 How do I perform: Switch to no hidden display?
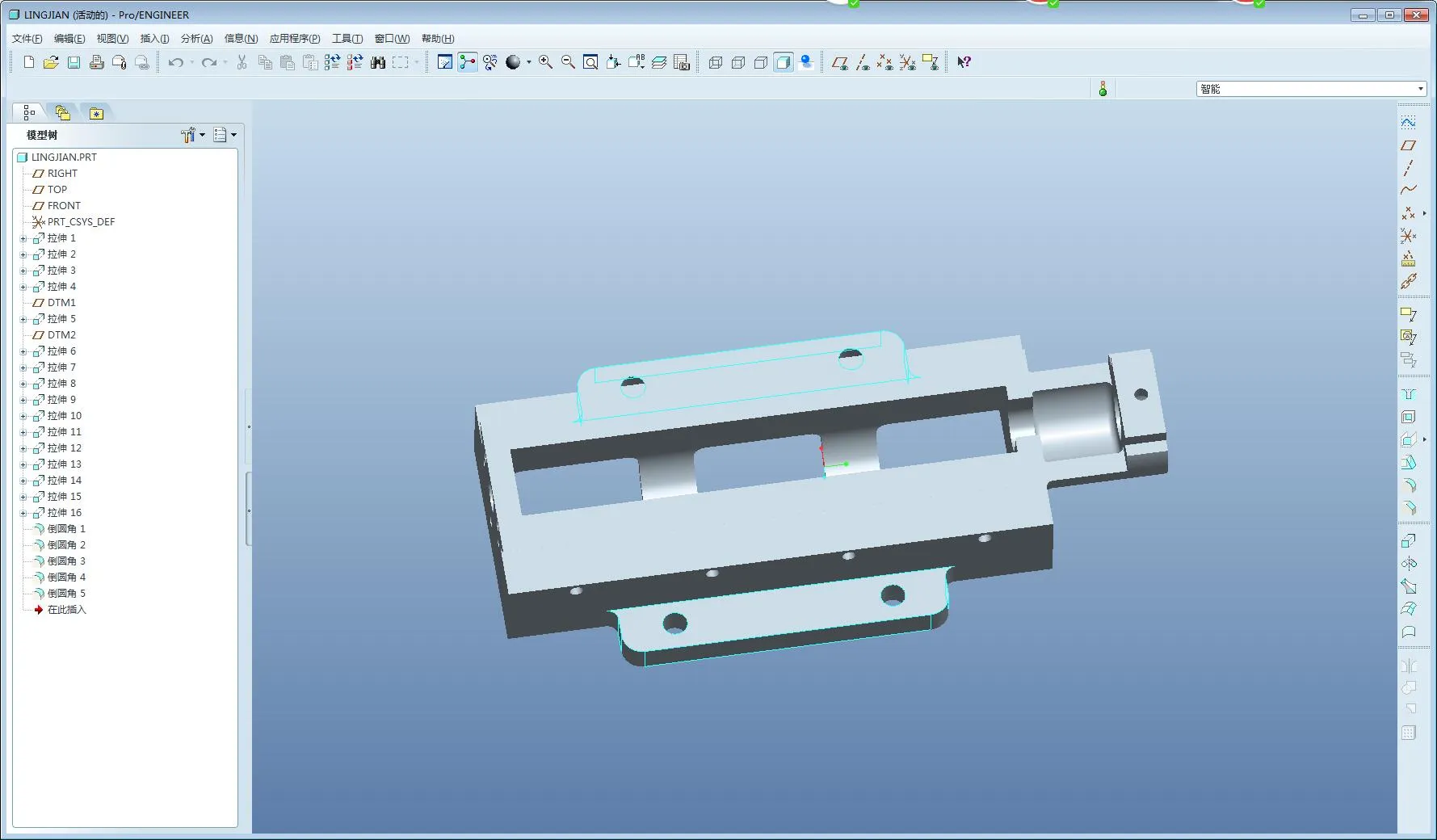[x=760, y=62]
